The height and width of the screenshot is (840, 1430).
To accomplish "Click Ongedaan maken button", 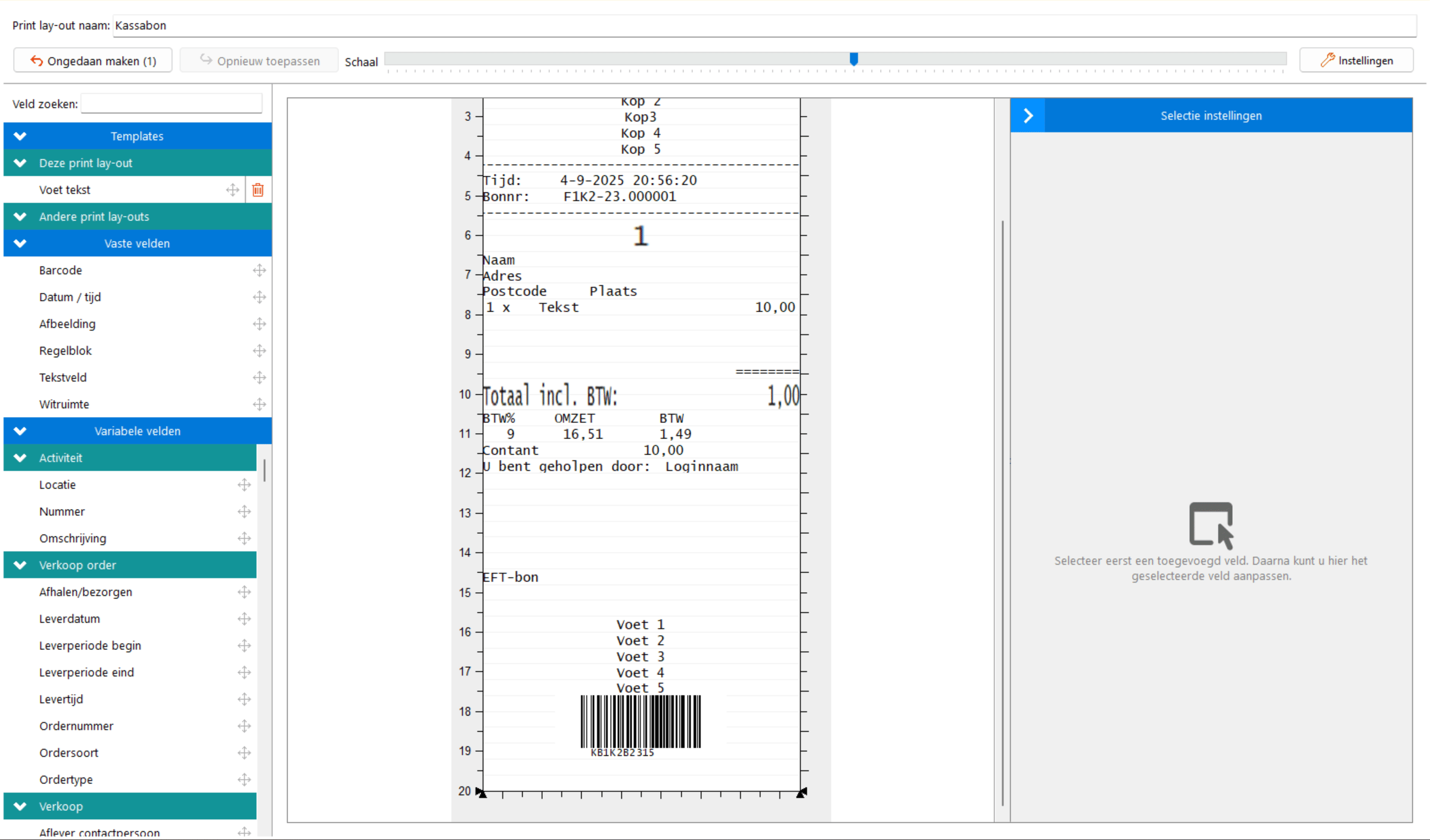I will click(x=93, y=61).
